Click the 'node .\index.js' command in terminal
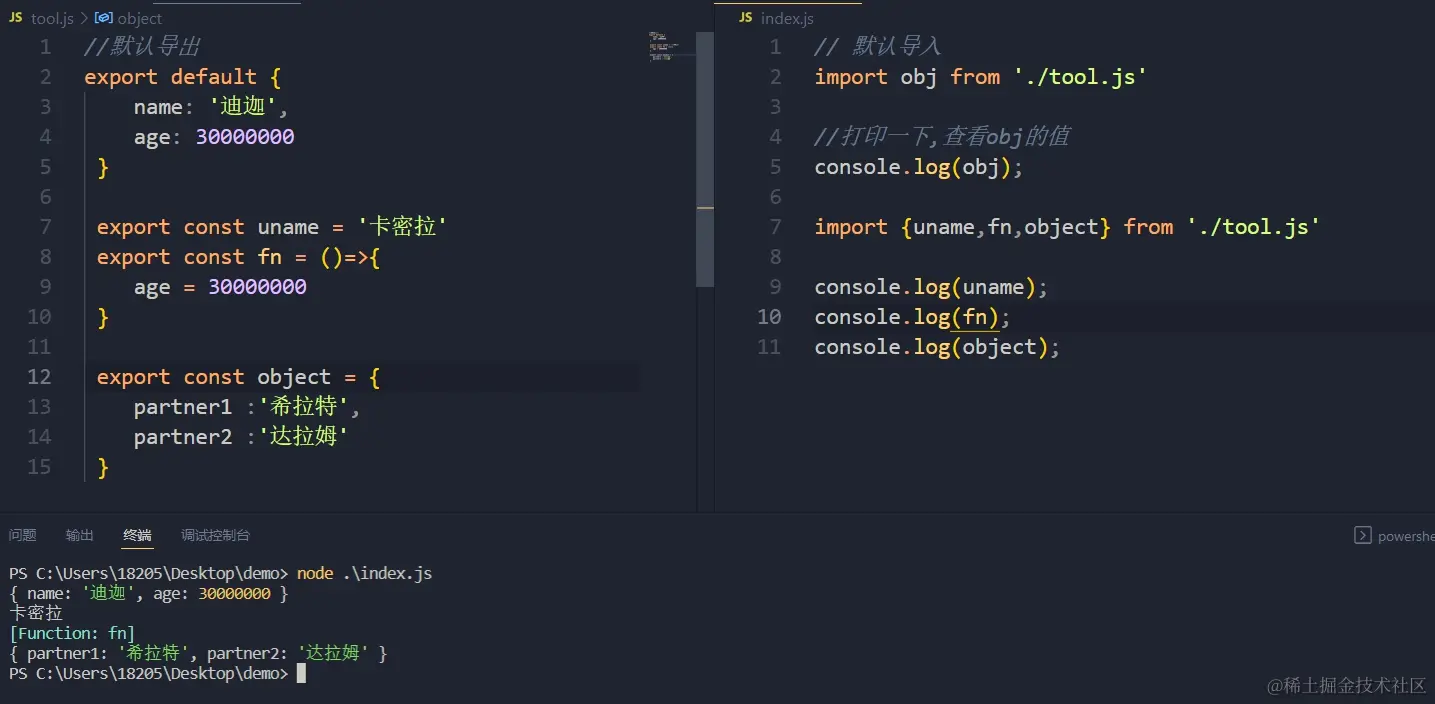 point(364,574)
